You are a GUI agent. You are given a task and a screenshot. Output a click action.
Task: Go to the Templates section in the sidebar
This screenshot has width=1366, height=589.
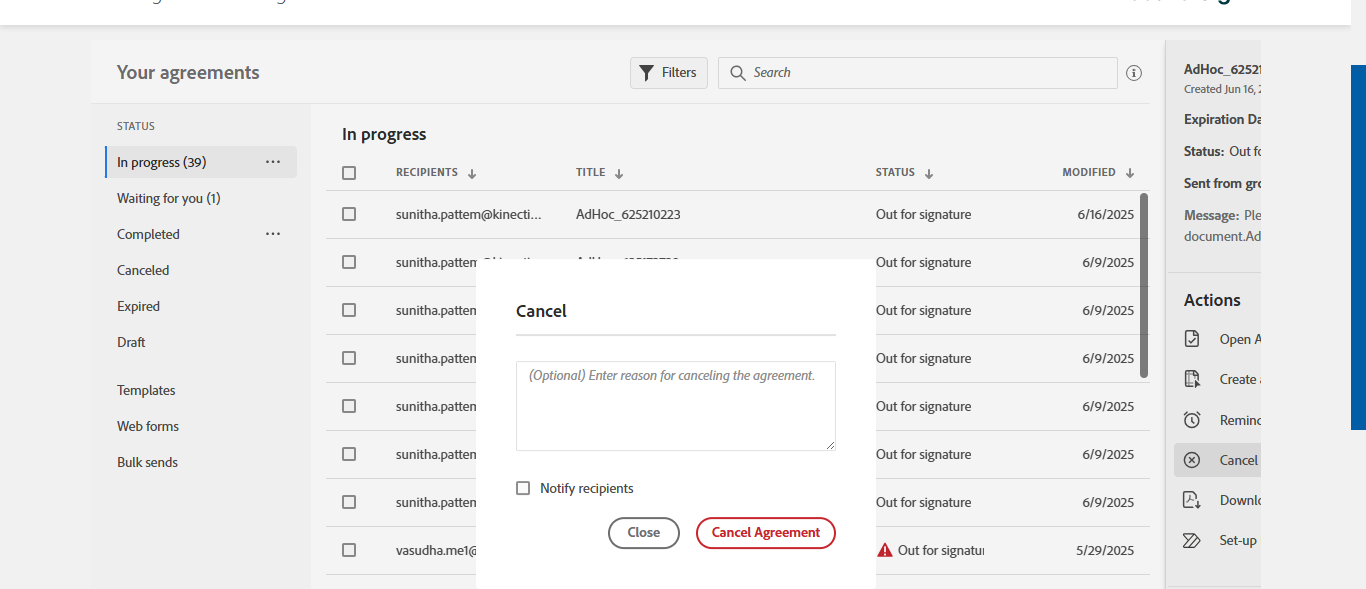(146, 390)
